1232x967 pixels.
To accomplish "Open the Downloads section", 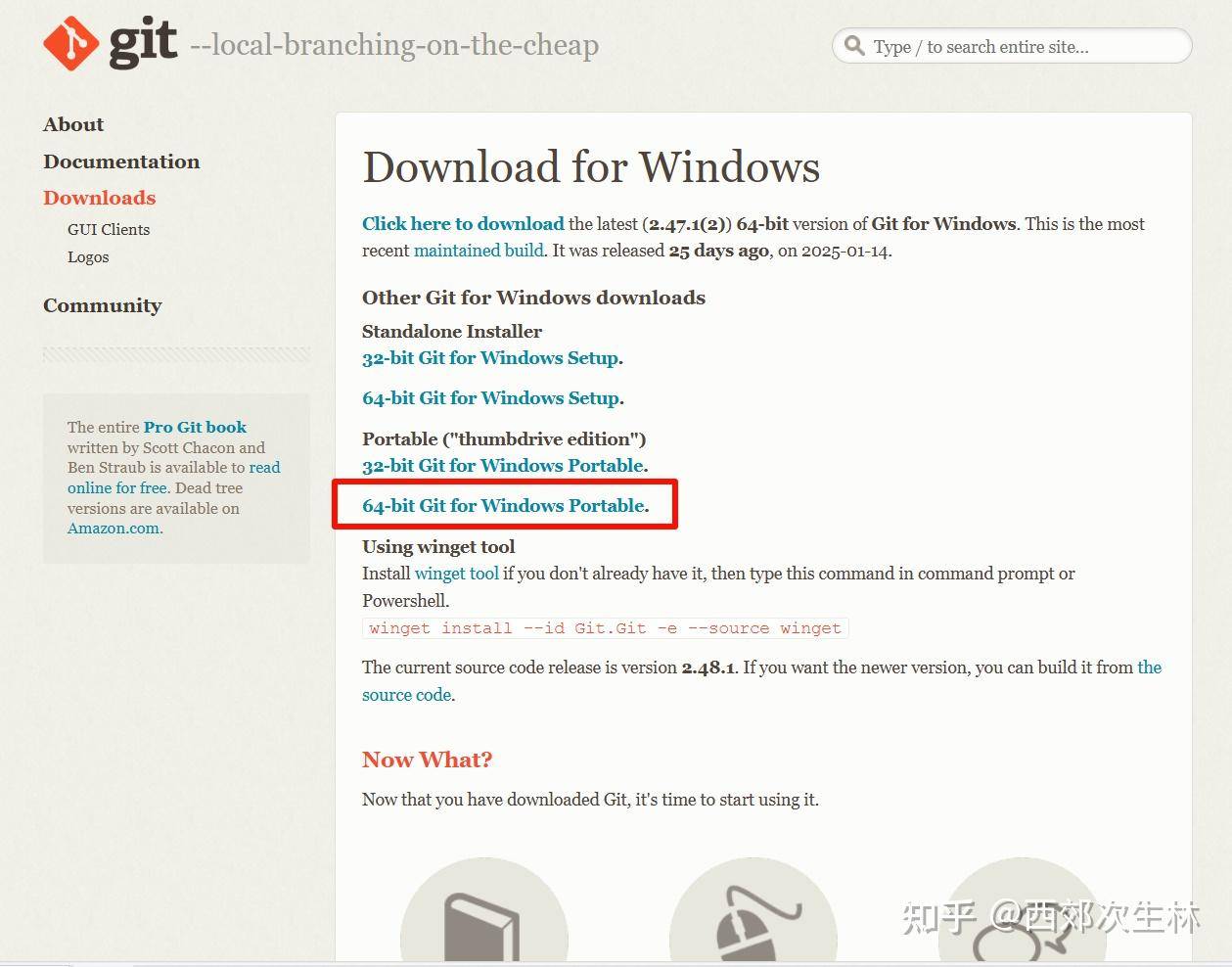I will click(x=99, y=198).
